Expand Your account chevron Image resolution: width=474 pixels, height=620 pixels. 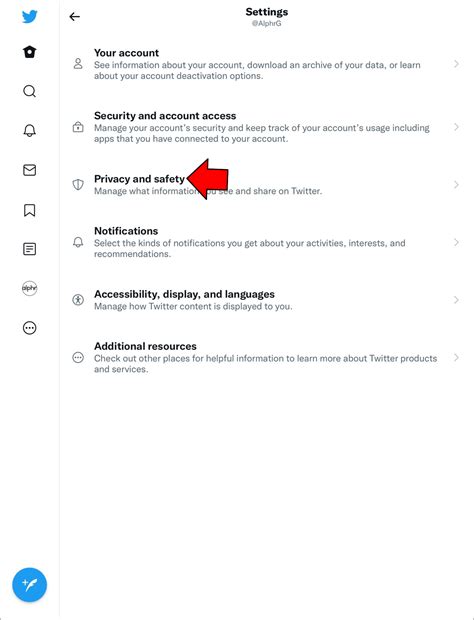tap(456, 64)
